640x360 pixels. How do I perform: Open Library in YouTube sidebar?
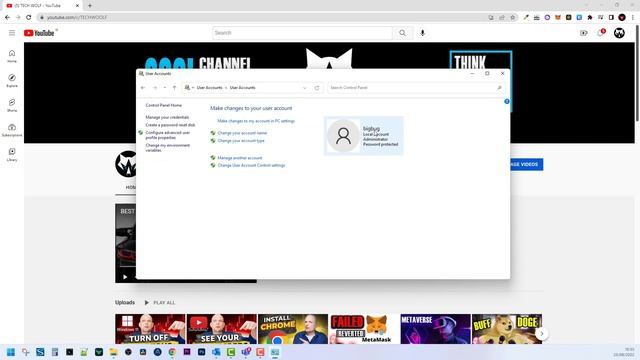[12, 155]
